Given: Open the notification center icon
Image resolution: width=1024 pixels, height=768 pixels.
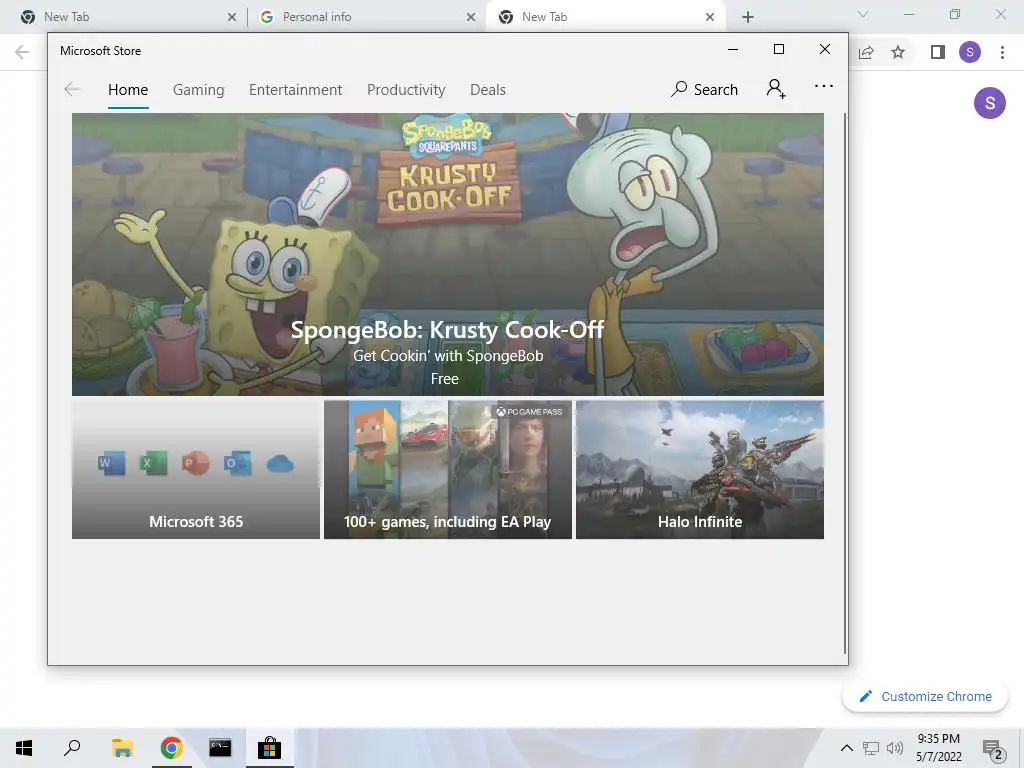Looking at the screenshot, I should [x=993, y=749].
